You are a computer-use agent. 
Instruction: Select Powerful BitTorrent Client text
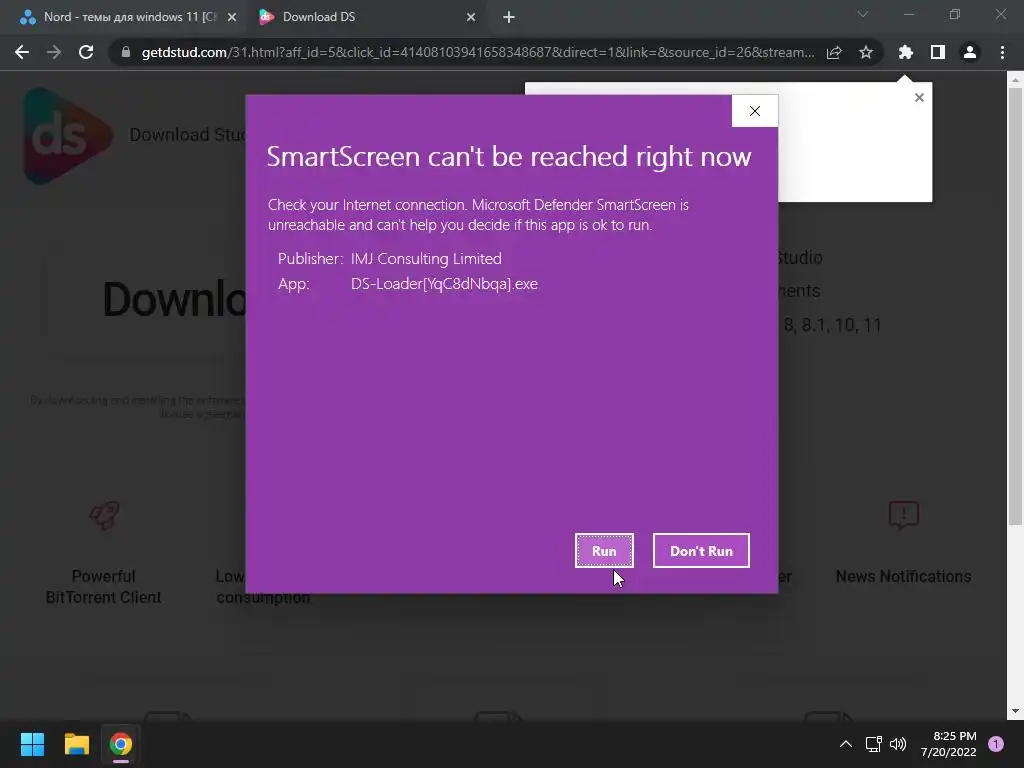pos(103,586)
